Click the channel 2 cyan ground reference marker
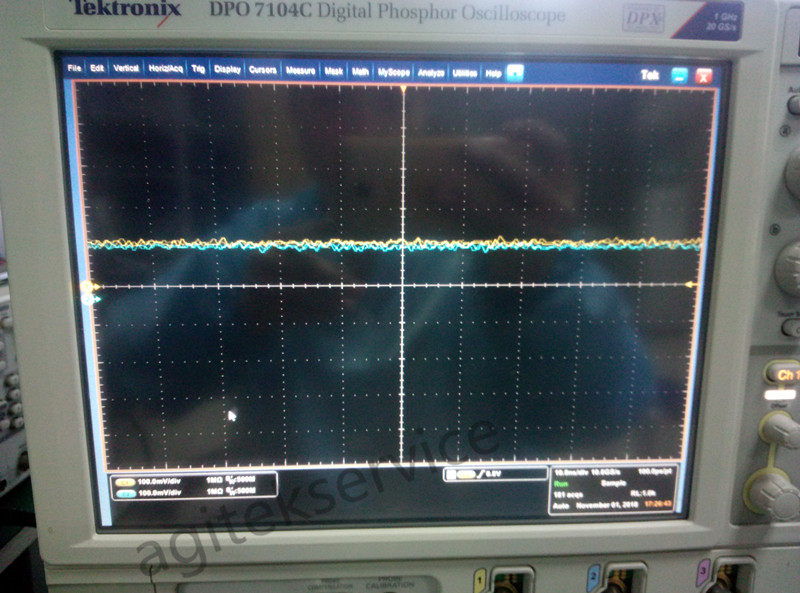Viewport: 800px width, 593px height. click(87, 298)
